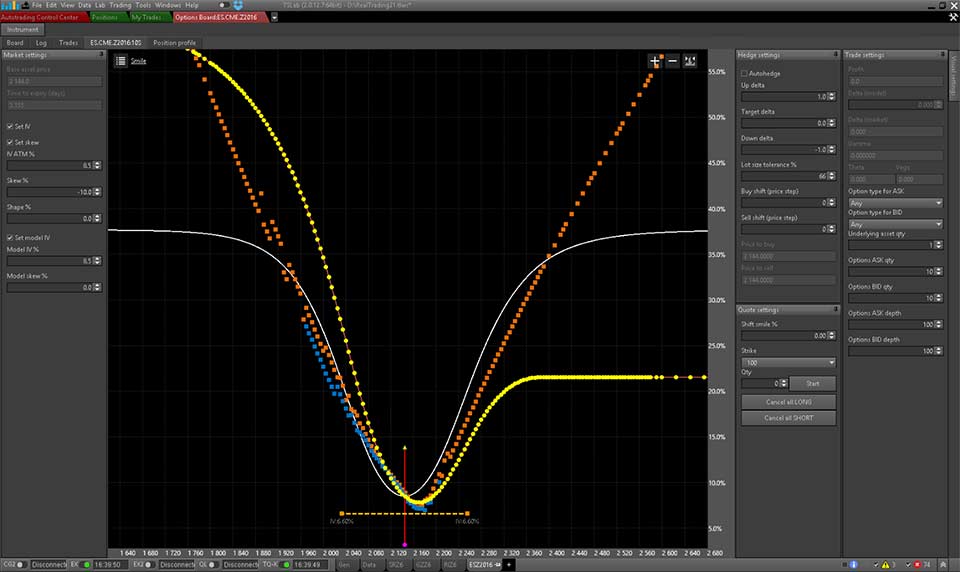Viewport: 960px width, 572px height.
Task: Click the icon next to TSLab logo
Action: click(x=25, y=5)
